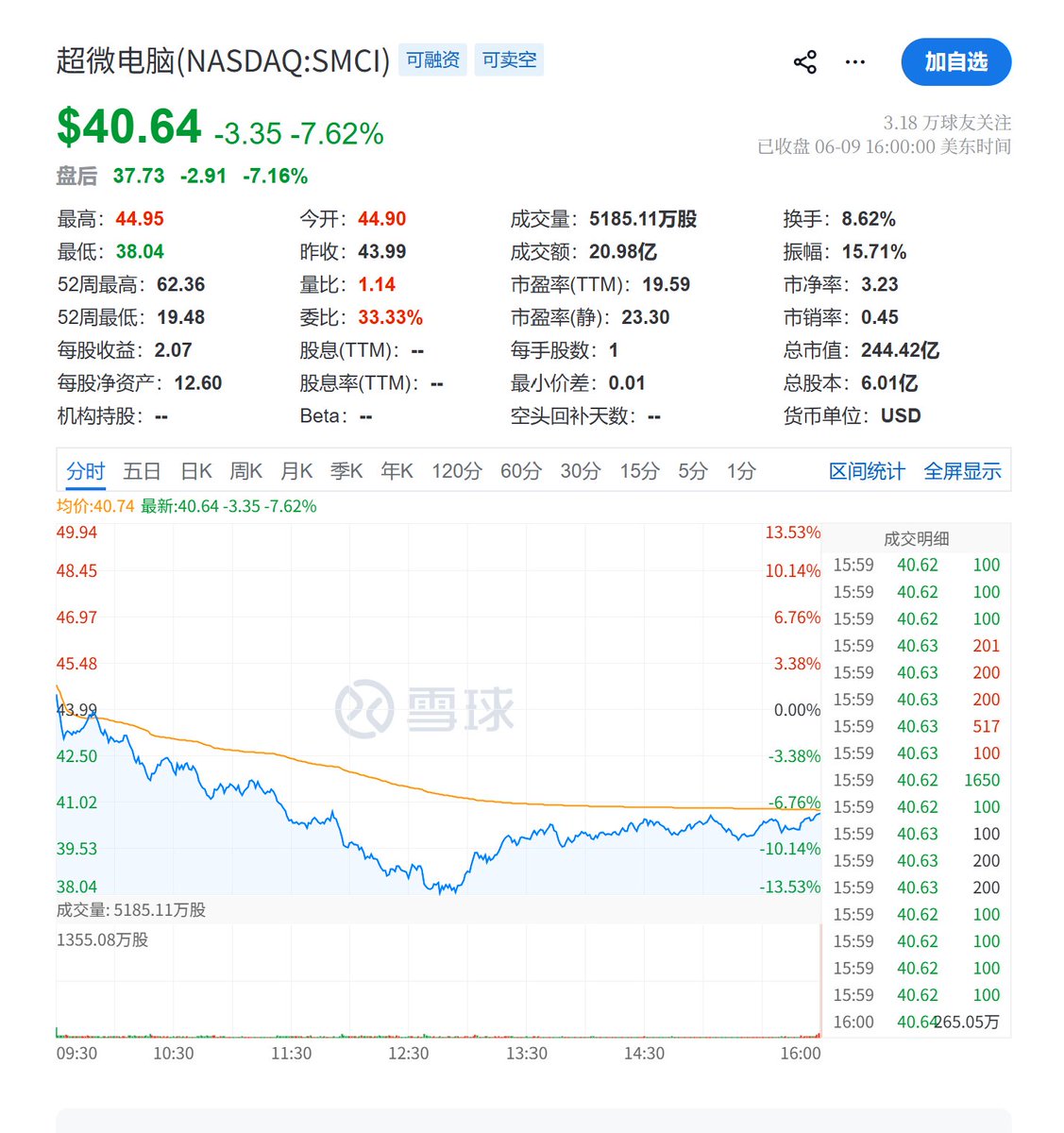Click 全屏显示 to view fullscreen

click(x=962, y=471)
